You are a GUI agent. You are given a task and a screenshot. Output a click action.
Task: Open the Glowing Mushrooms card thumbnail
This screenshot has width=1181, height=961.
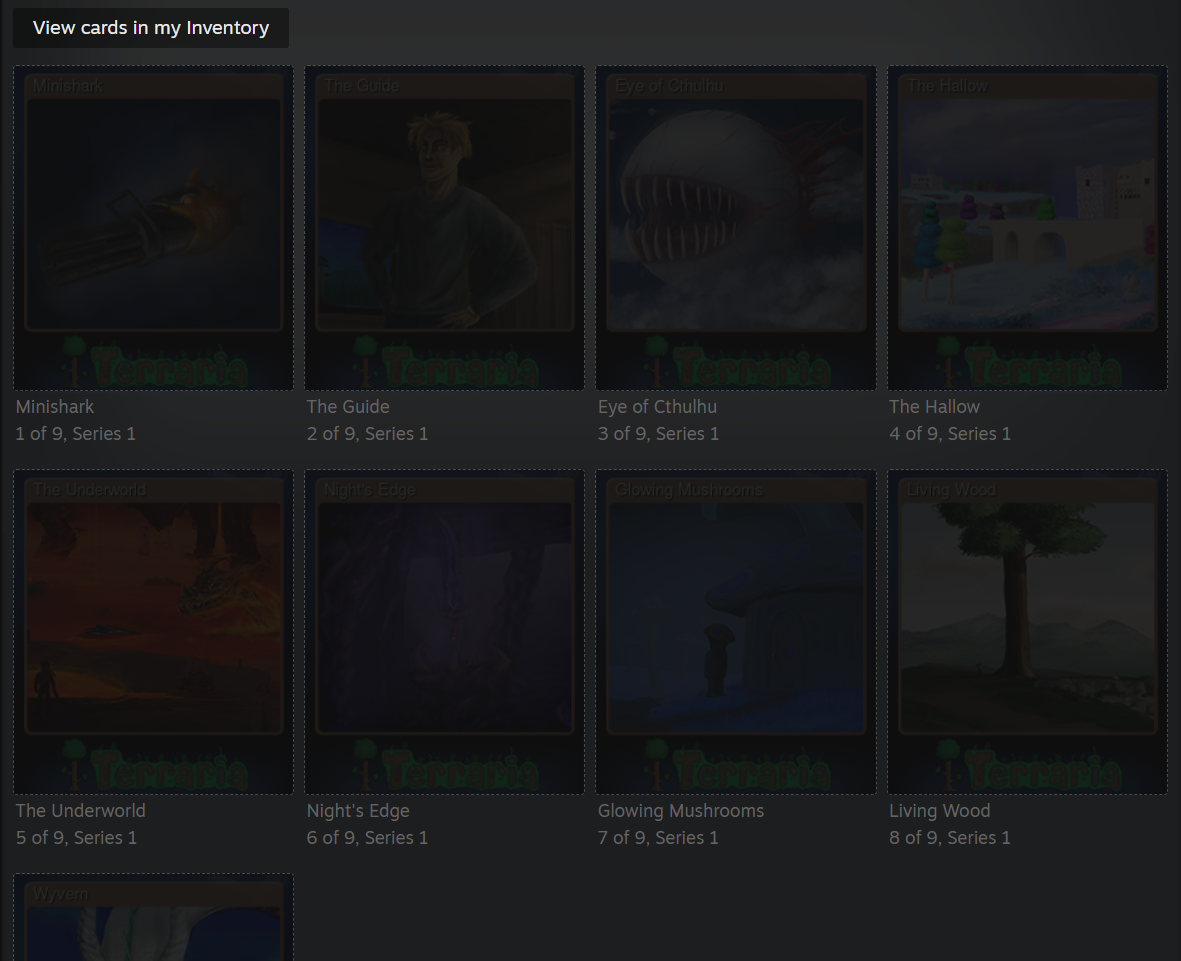[x=736, y=632]
